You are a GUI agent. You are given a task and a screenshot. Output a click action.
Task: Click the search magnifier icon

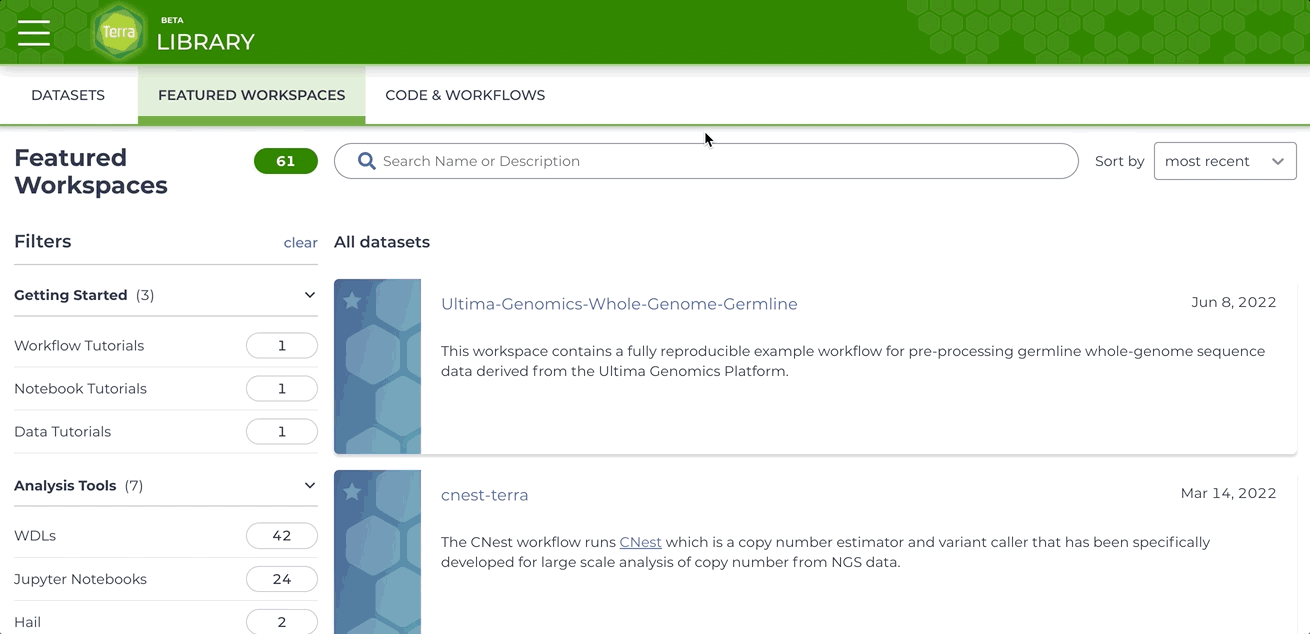coord(367,161)
